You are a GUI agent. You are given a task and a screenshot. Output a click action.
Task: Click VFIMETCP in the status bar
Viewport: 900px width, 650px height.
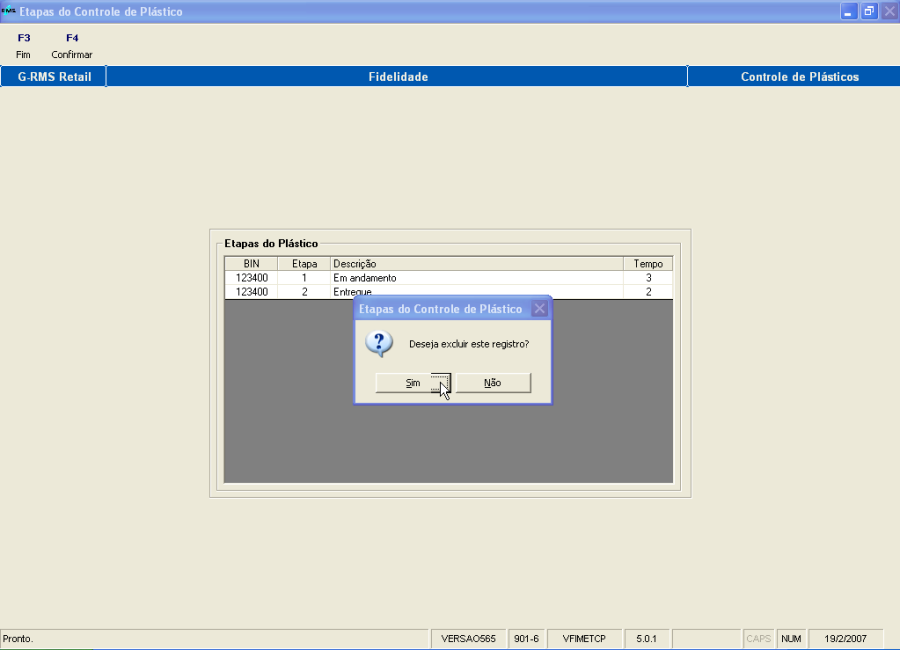pyautogui.click(x=584, y=639)
